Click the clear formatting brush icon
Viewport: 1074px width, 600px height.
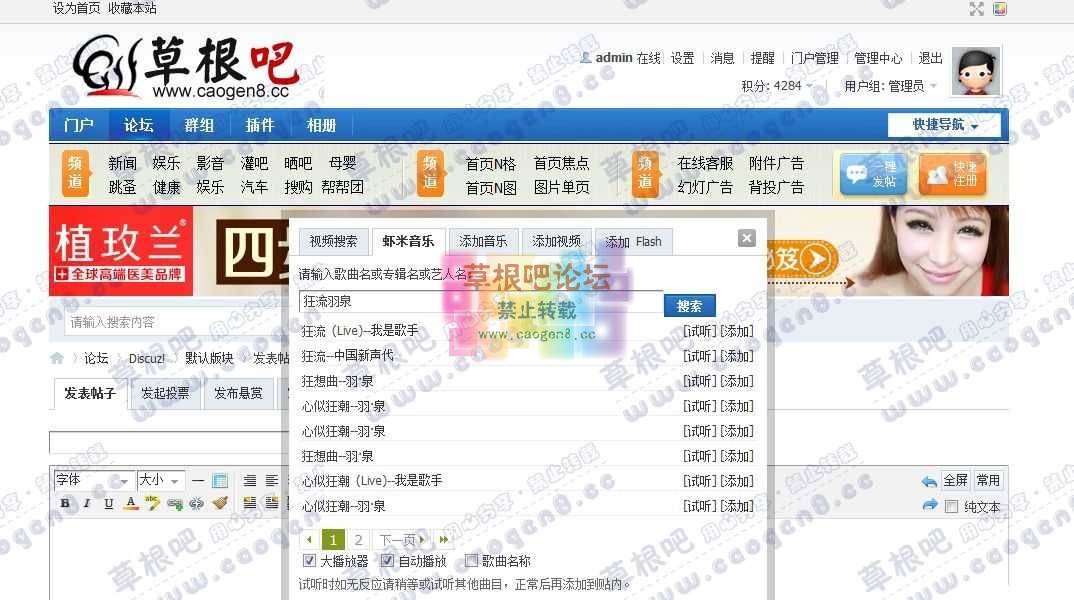point(219,503)
